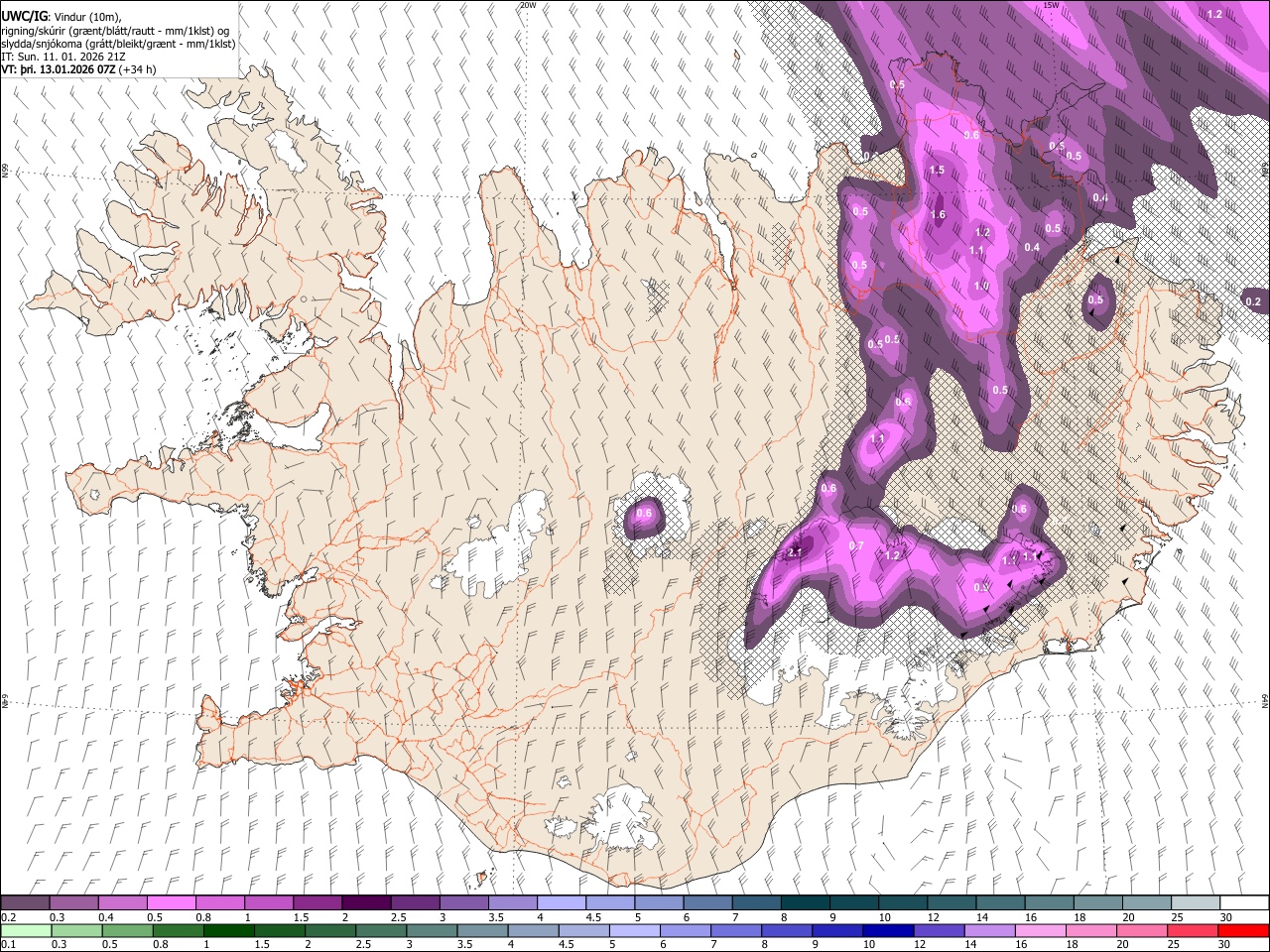Click the '0.6' value over the central glacier
1270x952 pixels.
point(644,513)
